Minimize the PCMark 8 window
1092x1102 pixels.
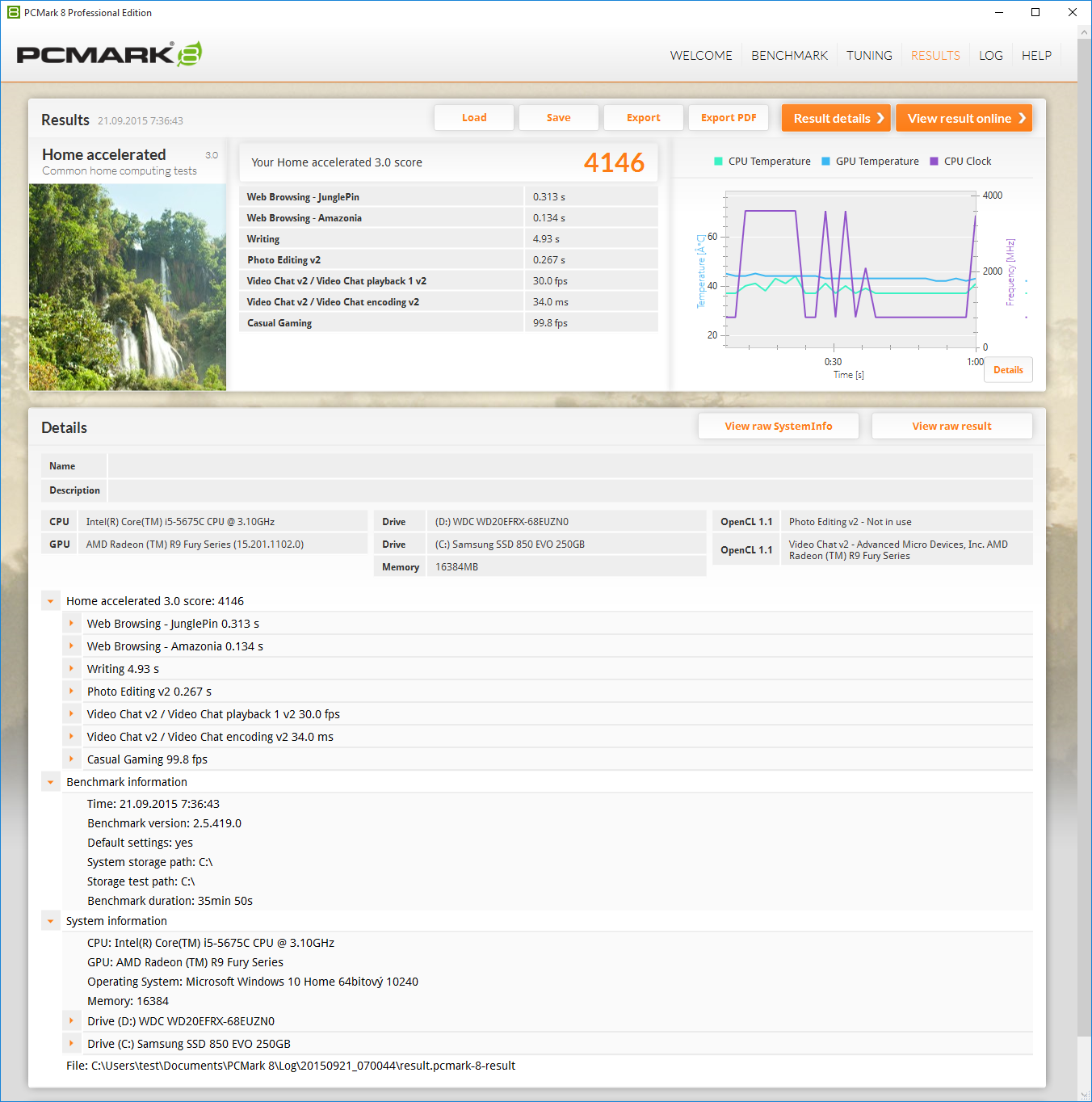(999, 12)
